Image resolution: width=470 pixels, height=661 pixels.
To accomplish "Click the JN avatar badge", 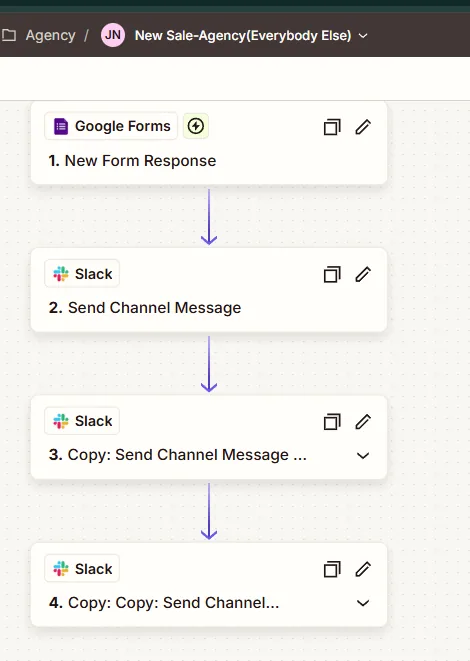I will tap(113, 35).
